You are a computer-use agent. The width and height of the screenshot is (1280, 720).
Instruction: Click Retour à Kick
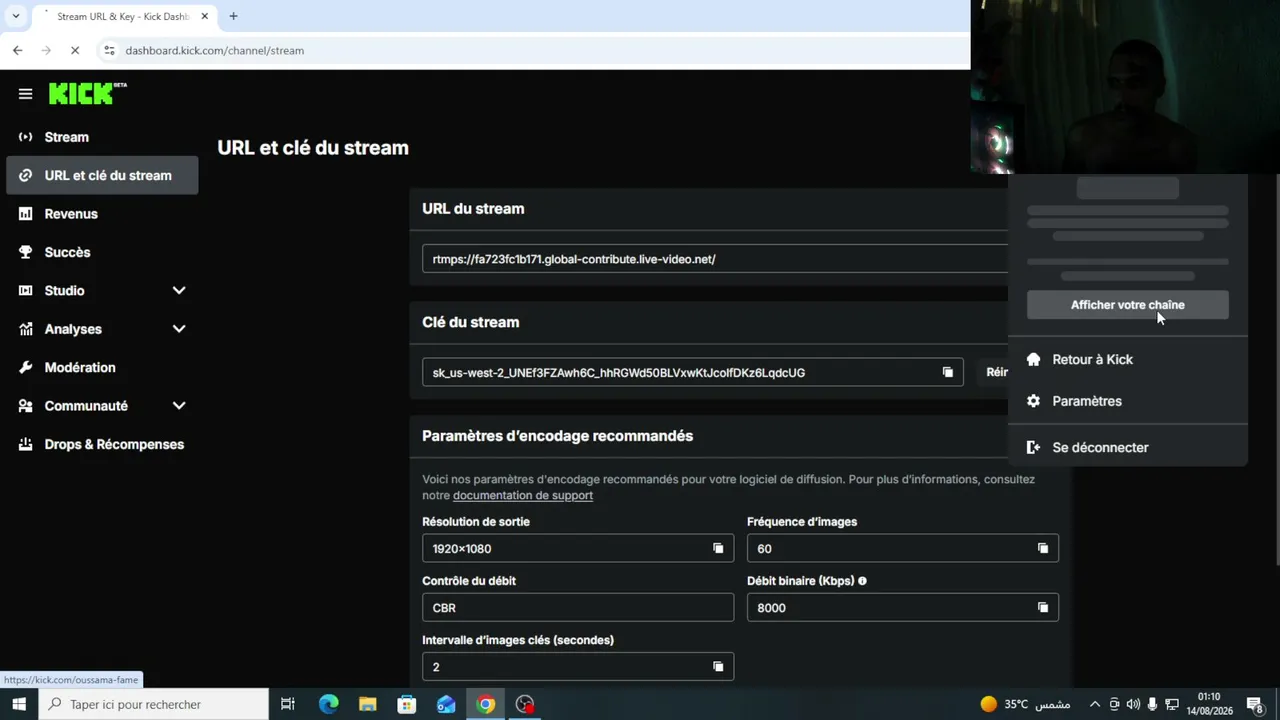pyautogui.click(x=1127, y=360)
